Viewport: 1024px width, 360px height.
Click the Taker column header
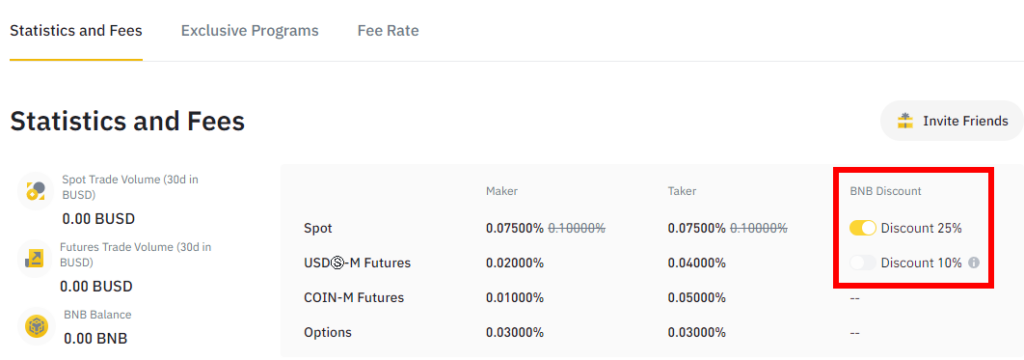coord(682,191)
